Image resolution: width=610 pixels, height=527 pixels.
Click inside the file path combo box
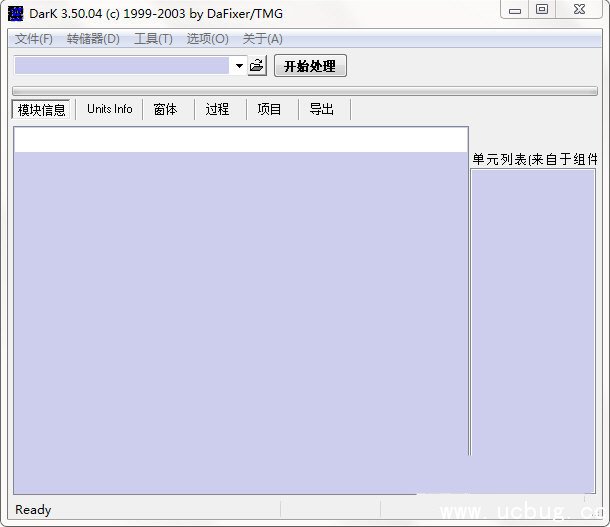(x=122, y=66)
